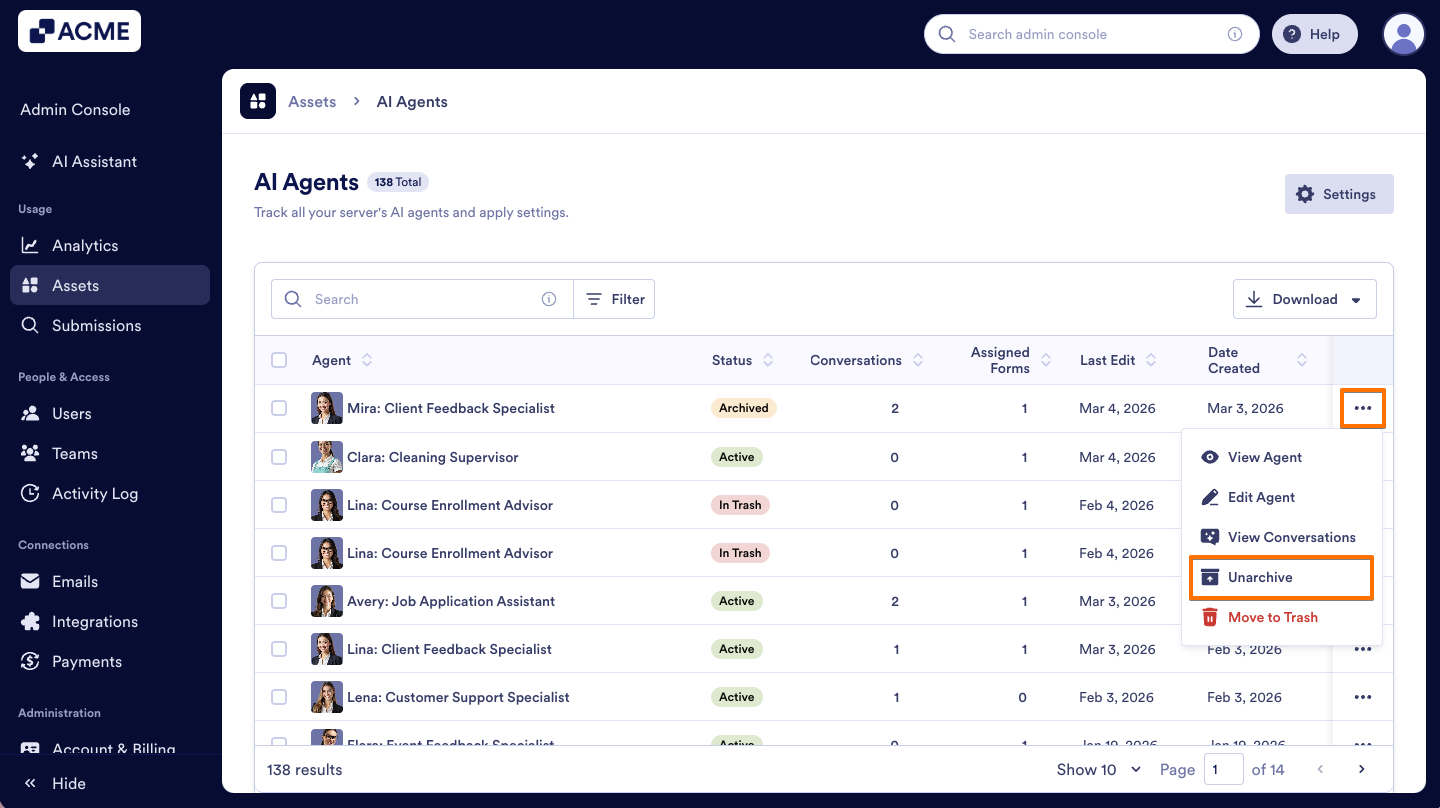Viewport: 1440px width, 808px height.
Task: Open the agents Settings panel
Action: pos(1339,193)
